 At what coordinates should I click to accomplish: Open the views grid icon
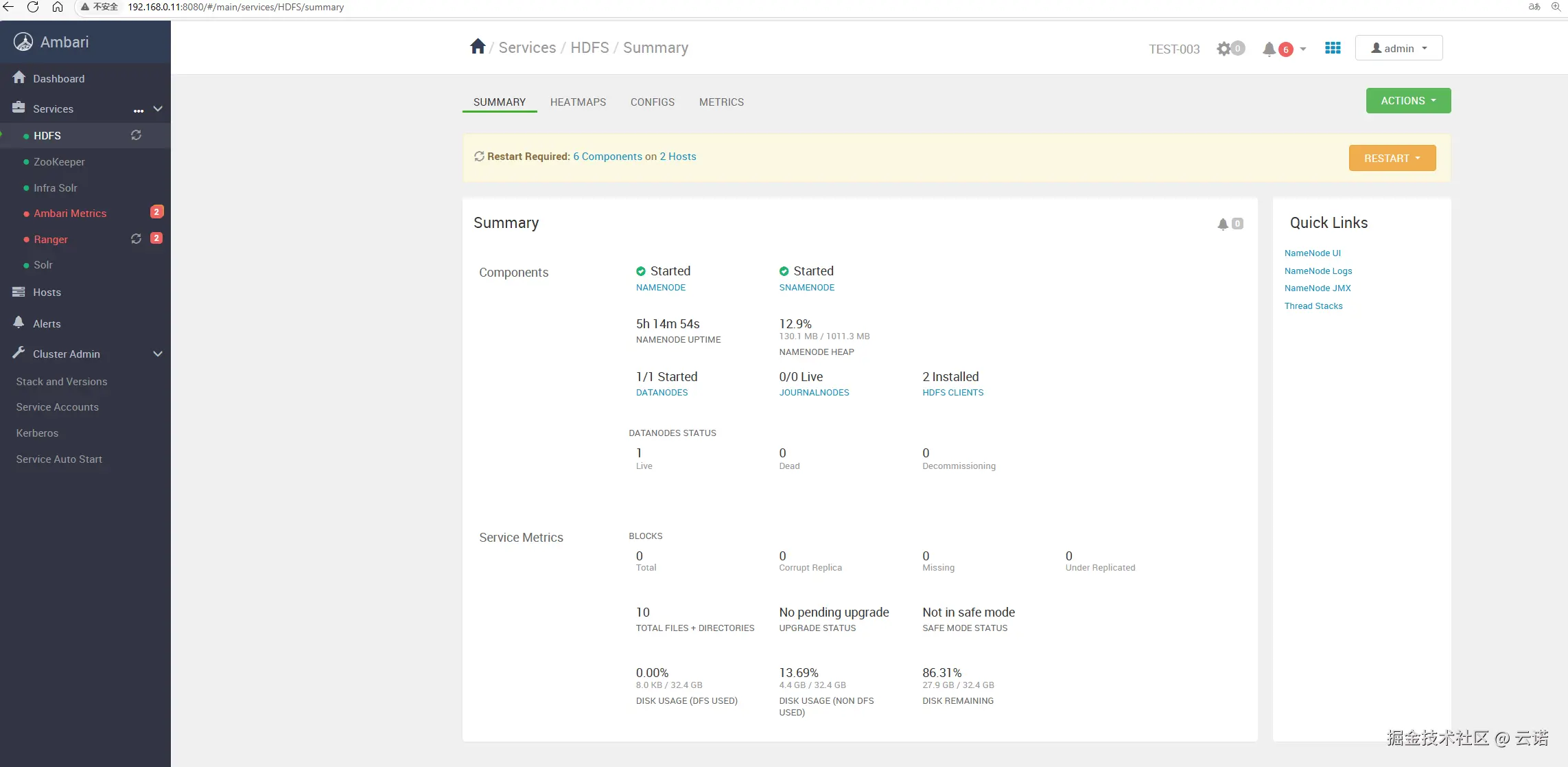(1333, 48)
